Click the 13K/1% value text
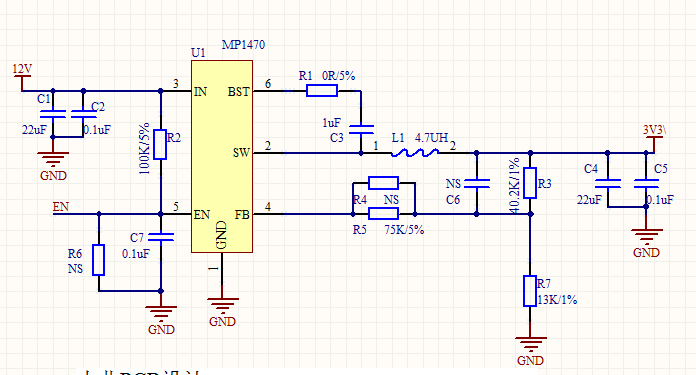 557,300
